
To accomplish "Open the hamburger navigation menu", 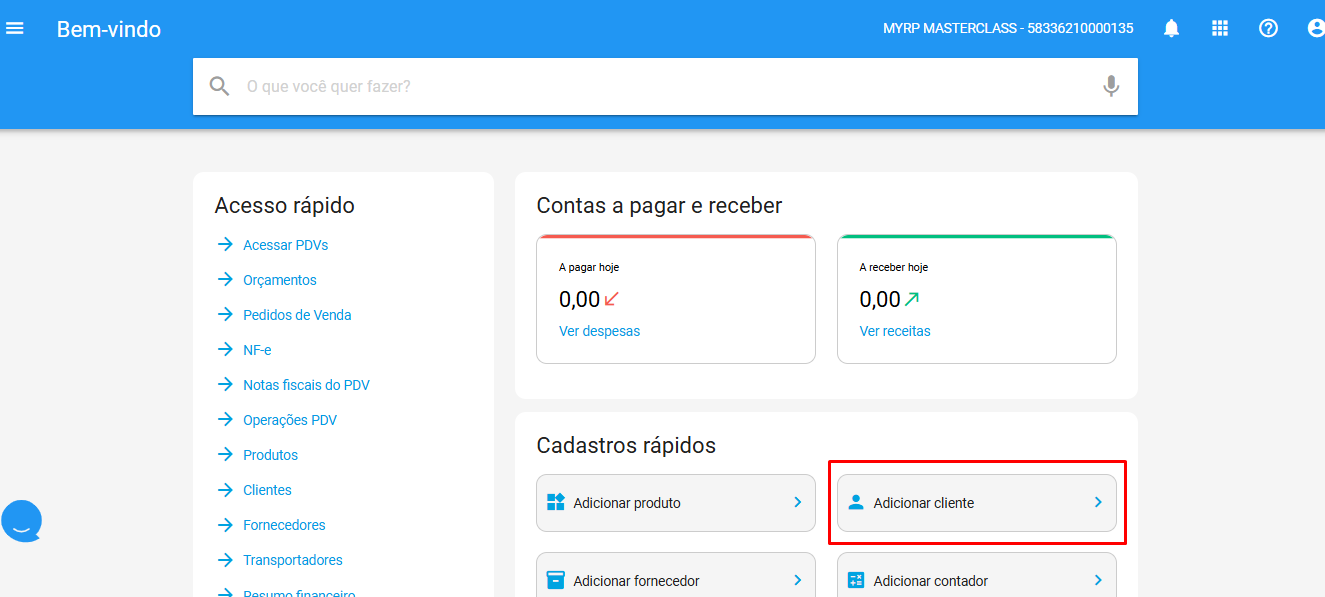I will 15,28.
